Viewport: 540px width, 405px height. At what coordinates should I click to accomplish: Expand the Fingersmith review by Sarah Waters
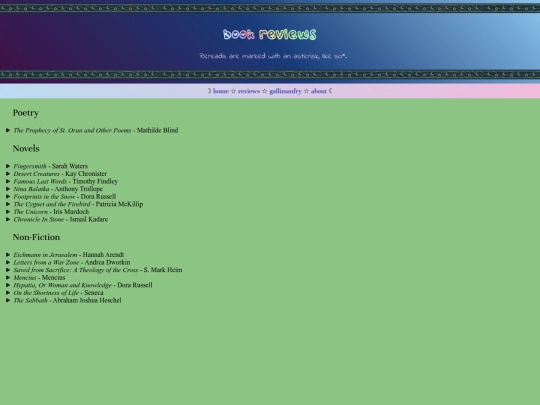(x=47, y=166)
